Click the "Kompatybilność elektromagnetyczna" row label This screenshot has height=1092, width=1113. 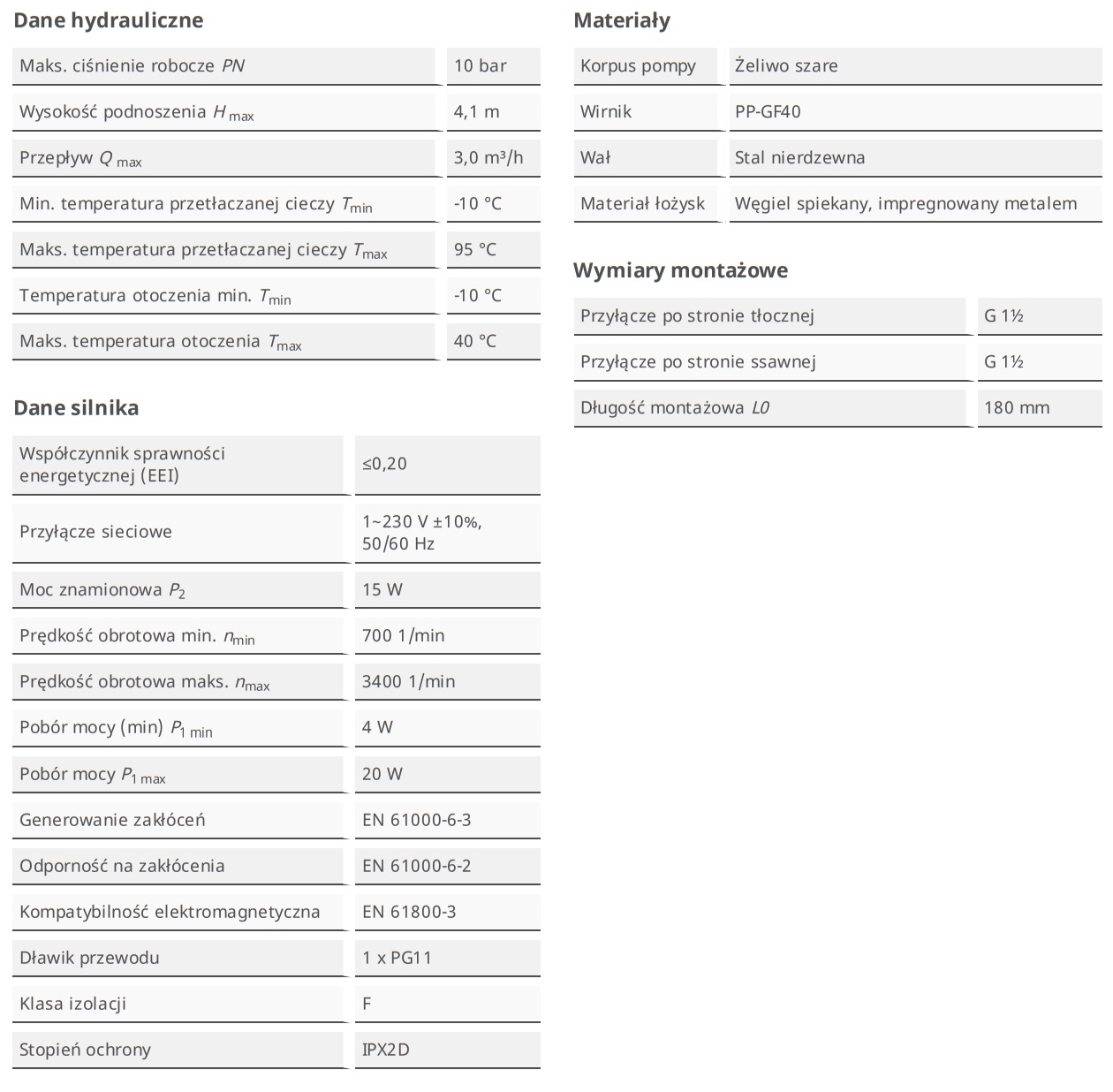click(x=170, y=911)
